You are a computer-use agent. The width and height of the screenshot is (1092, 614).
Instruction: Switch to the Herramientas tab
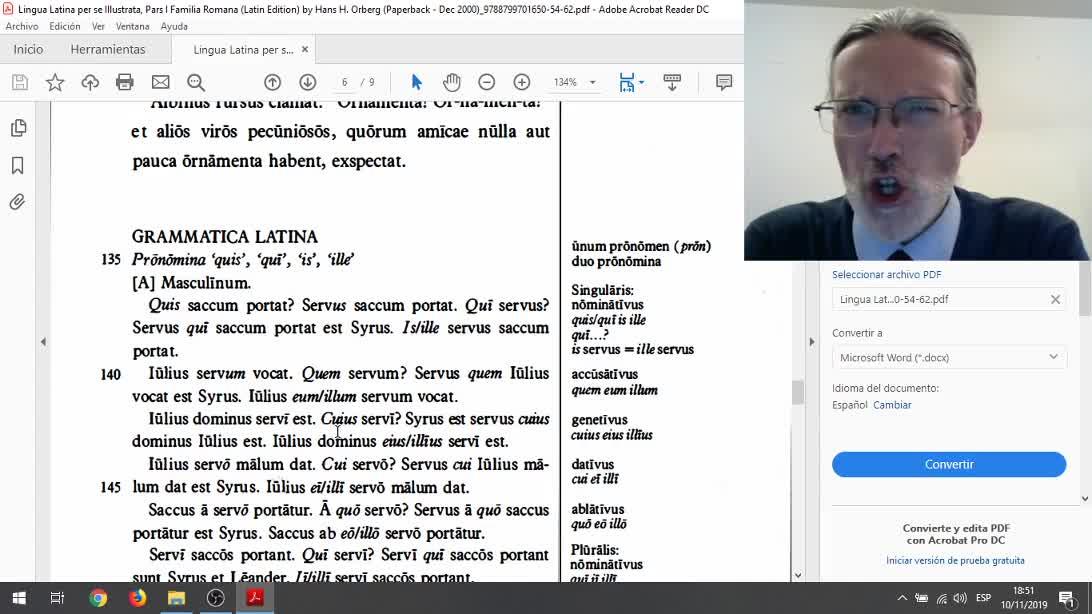(108, 49)
